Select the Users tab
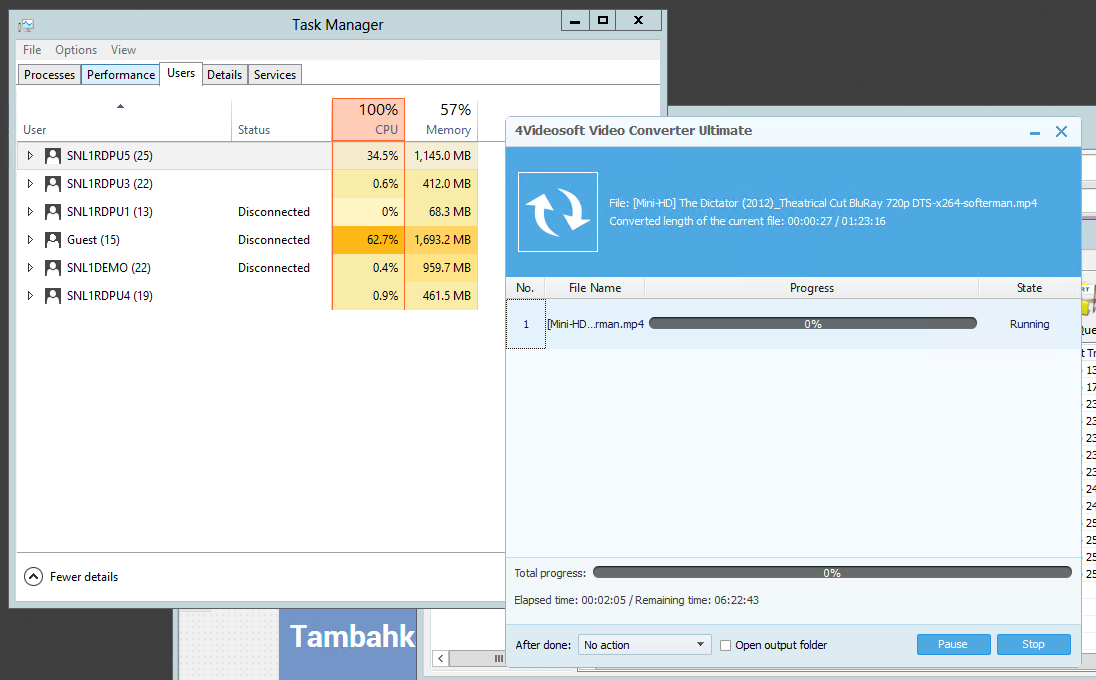The width and height of the screenshot is (1096, 680). 181,73
